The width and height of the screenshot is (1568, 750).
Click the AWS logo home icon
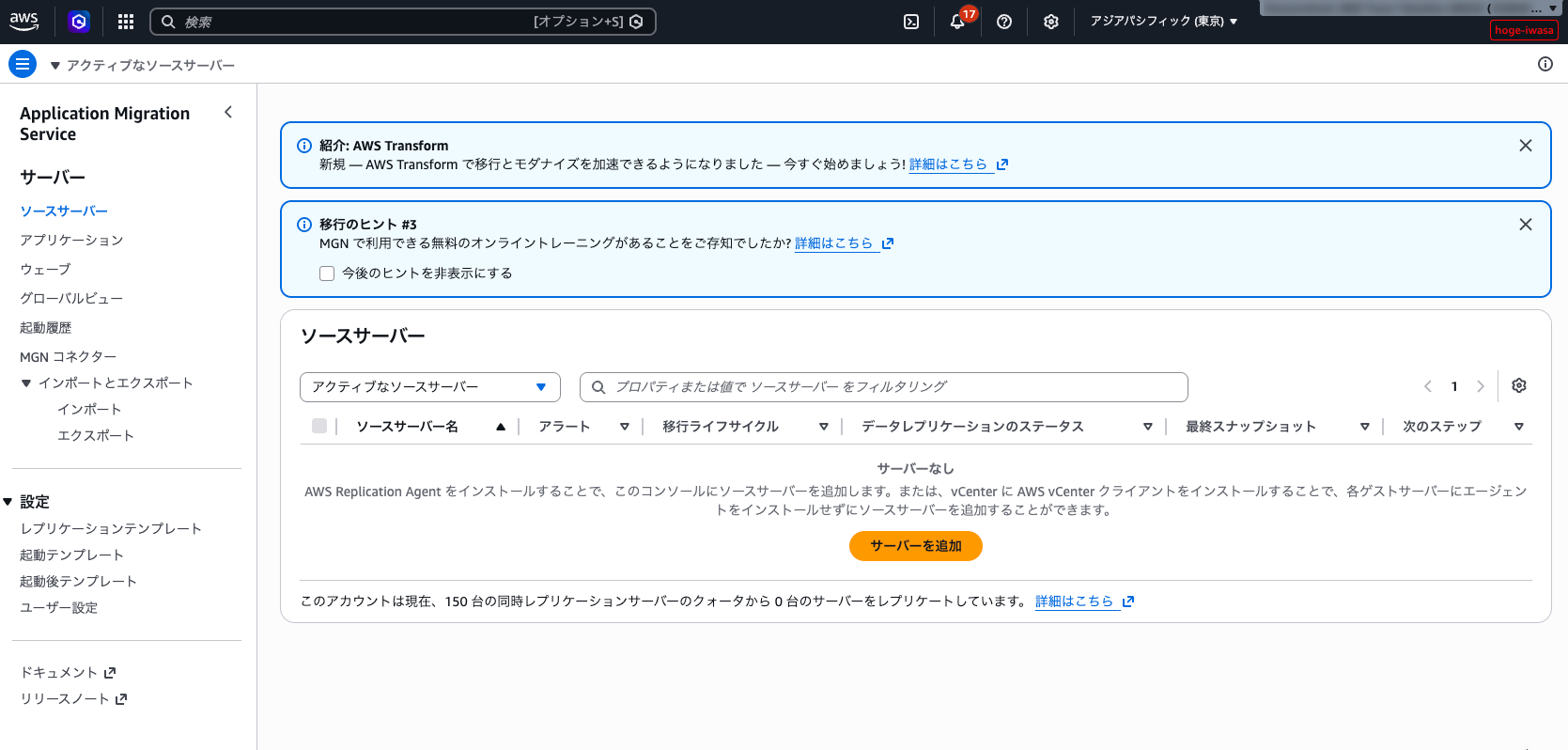23,21
